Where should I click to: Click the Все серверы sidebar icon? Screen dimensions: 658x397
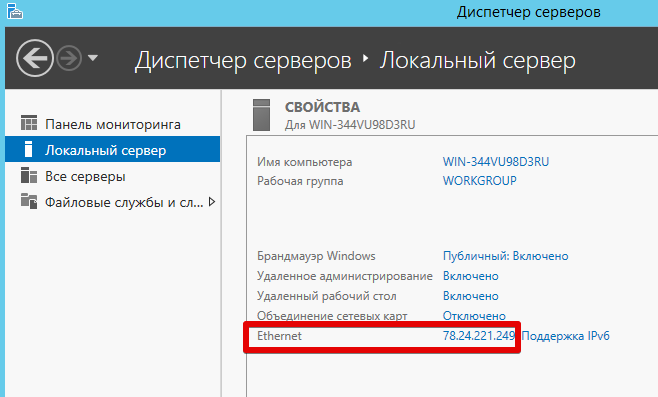point(29,175)
